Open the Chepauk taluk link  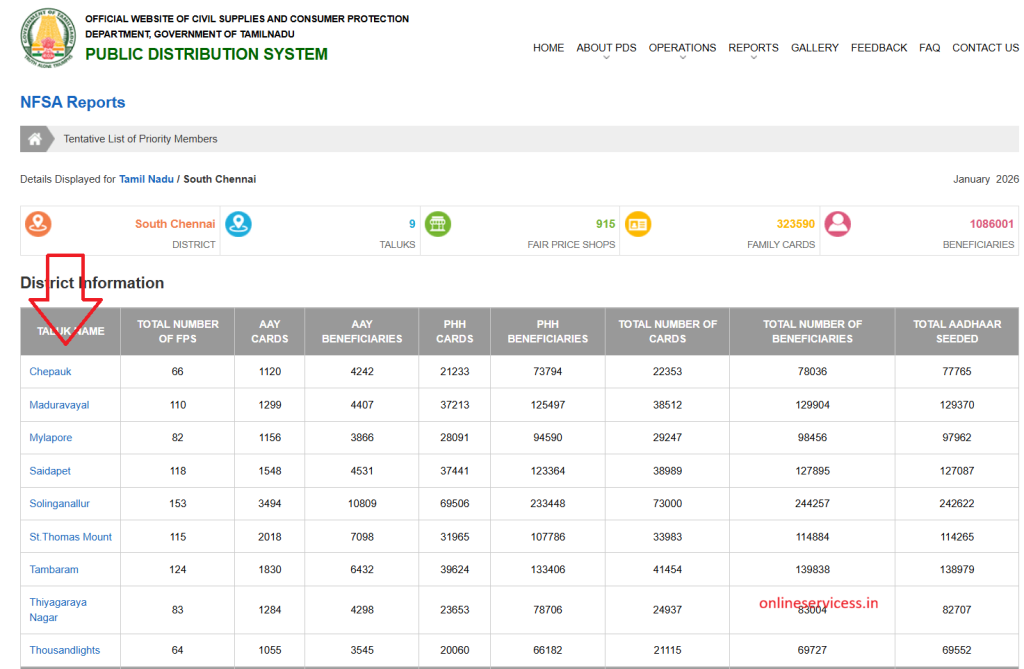pos(50,372)
